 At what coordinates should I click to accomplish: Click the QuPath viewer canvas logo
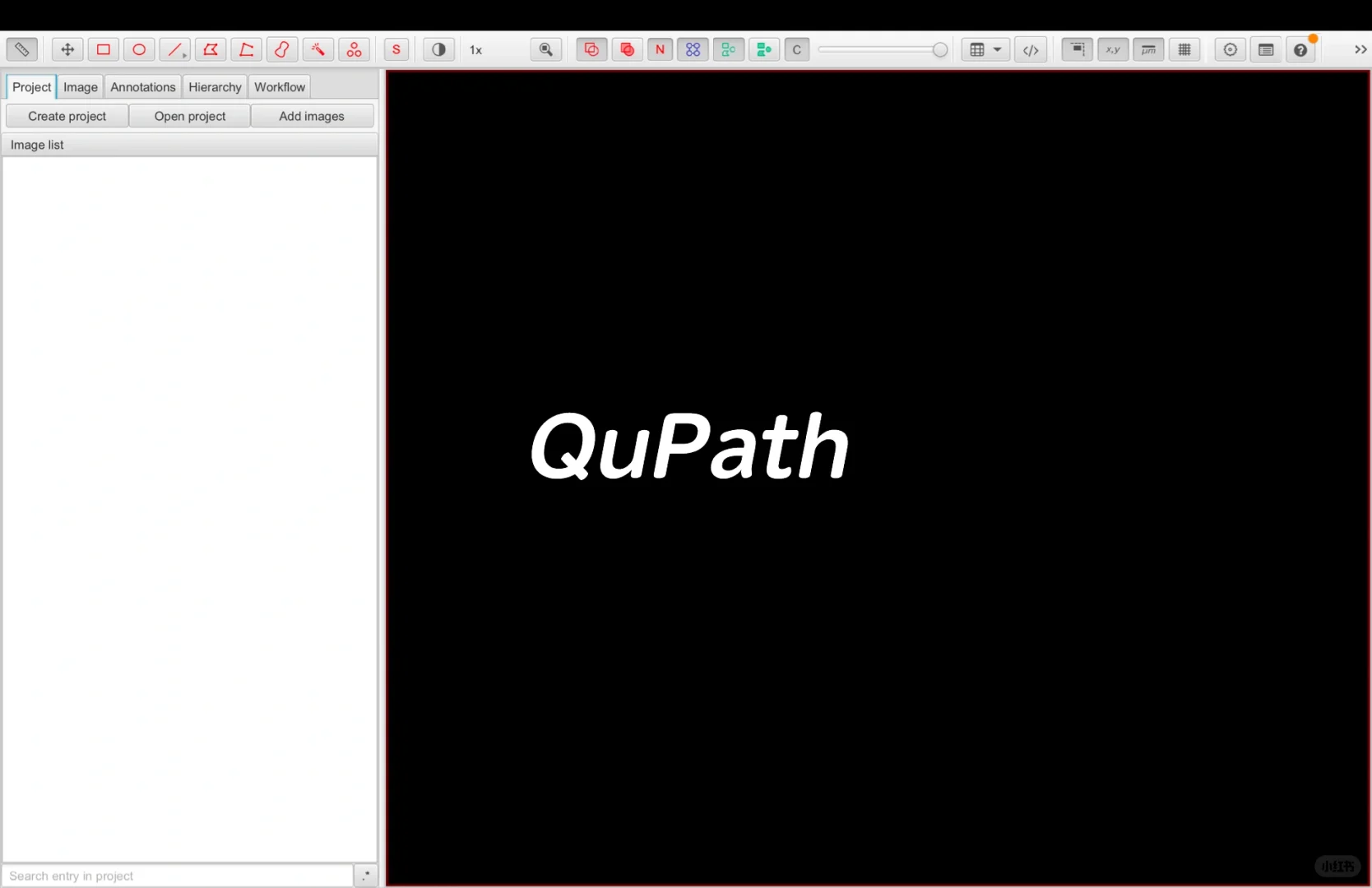pyautogui.click(x=689, y=446)
